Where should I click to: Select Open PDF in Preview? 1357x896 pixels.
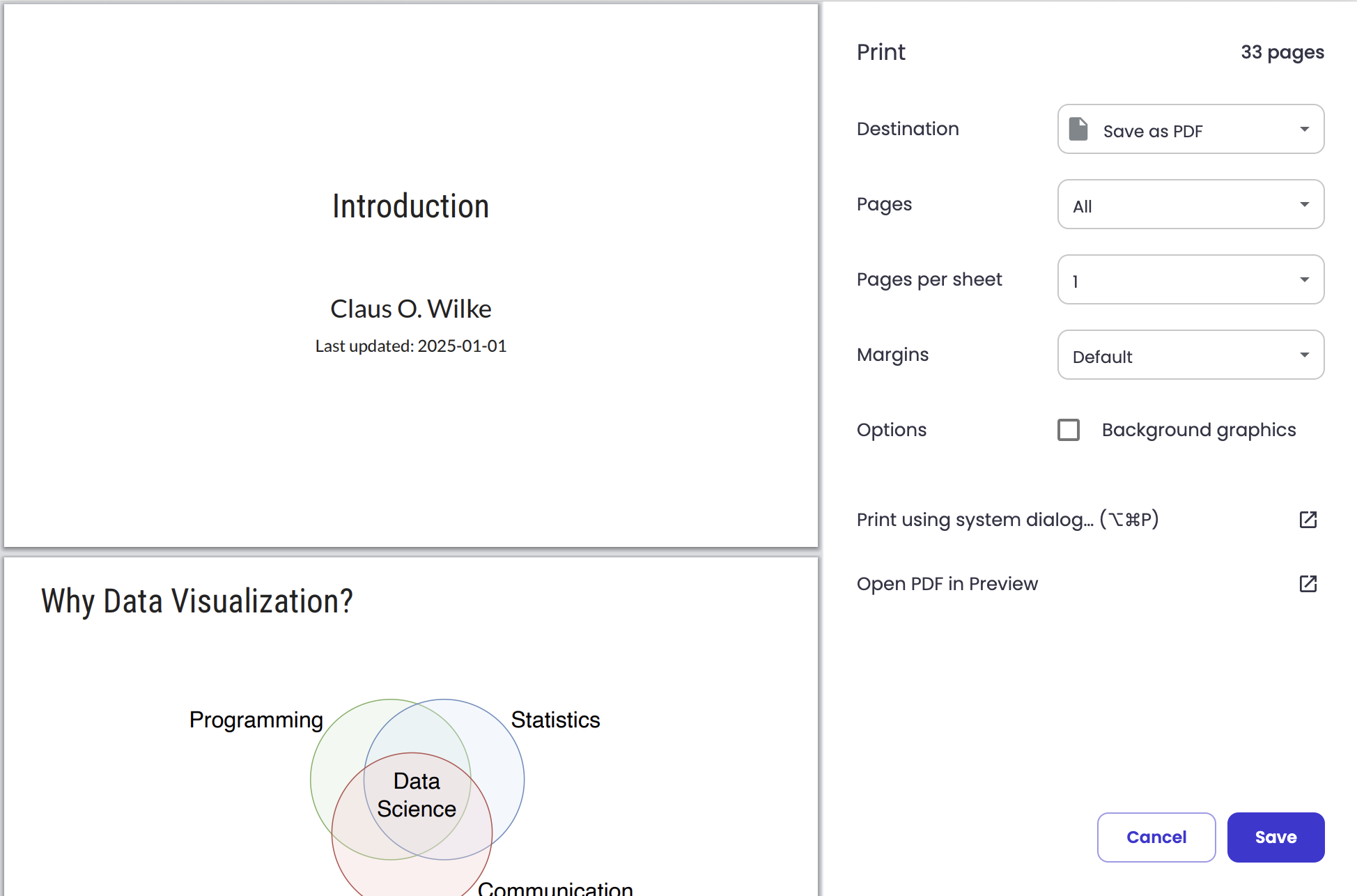click(947, 584)
